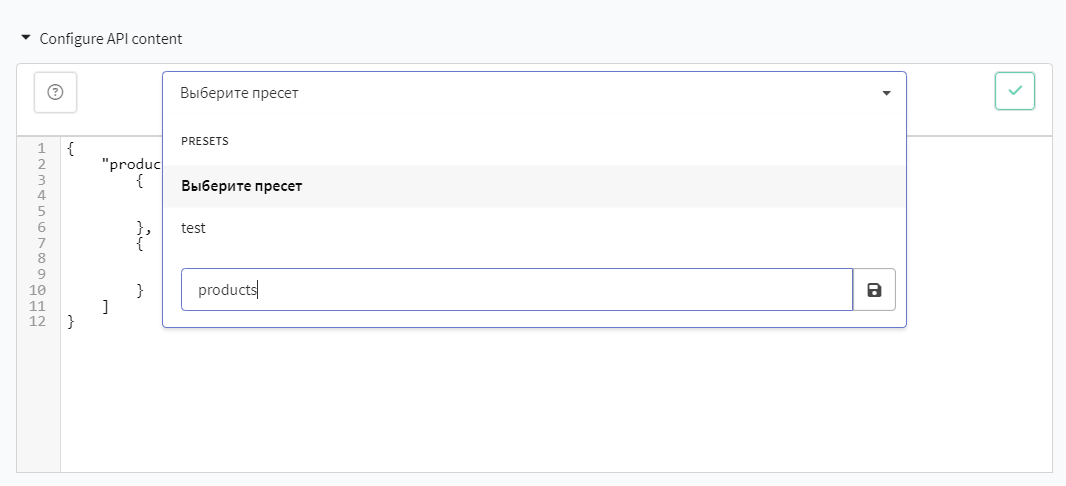Click the Configure API content label
The image size is (1066, 486).
[111, 39]
